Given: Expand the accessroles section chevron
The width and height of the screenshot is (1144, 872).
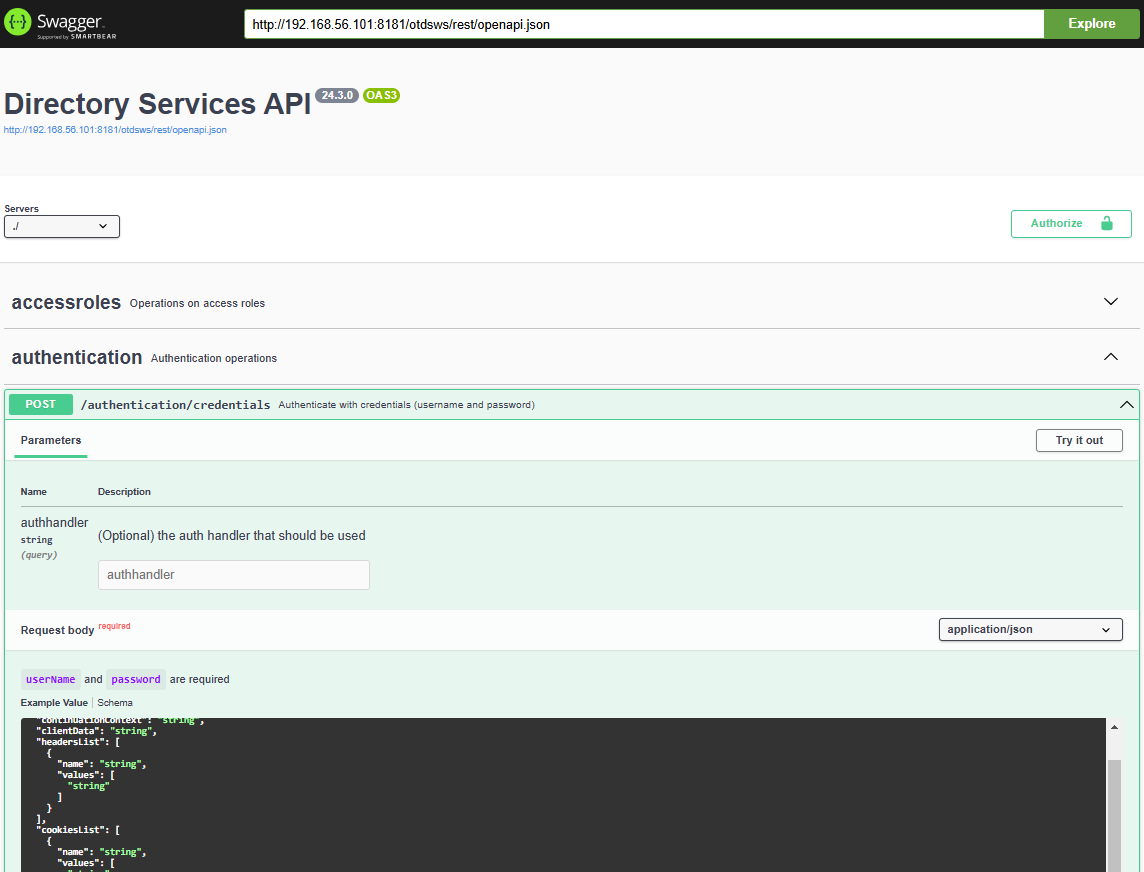Looking at the screenshot, I should 1110,302.
